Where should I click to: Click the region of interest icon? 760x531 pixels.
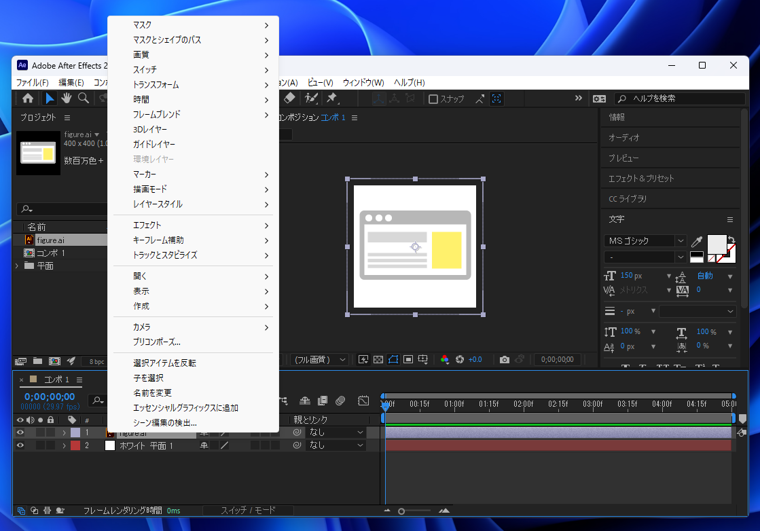pyautogui.click(x=408, y=359)
